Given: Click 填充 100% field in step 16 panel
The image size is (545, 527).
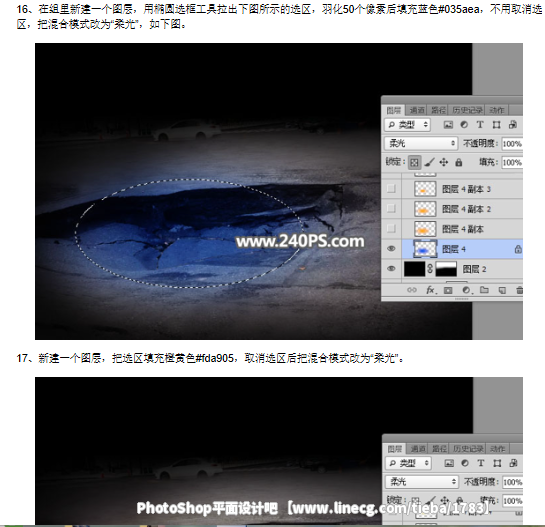Looking at the screenshot, I should [512, 162].
